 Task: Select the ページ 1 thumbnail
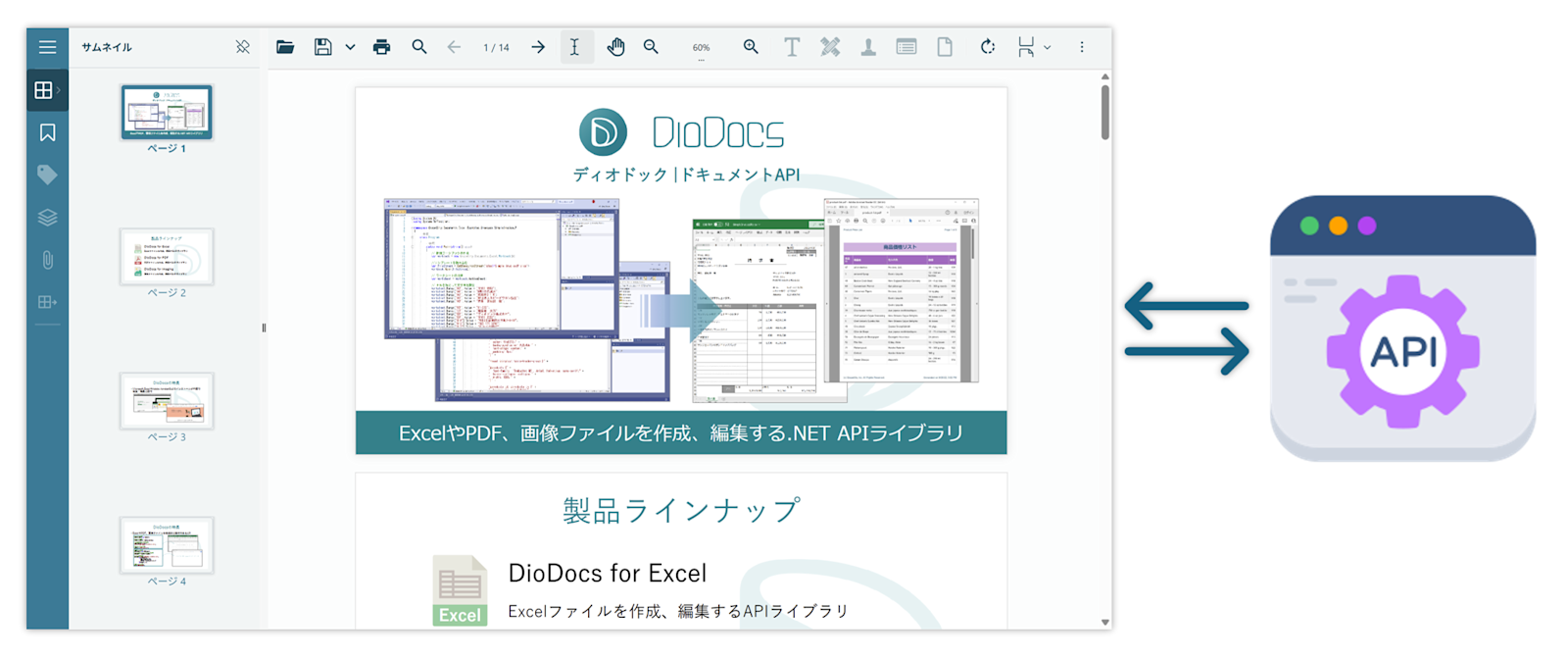pyautogui.click(x=167, y=112)
